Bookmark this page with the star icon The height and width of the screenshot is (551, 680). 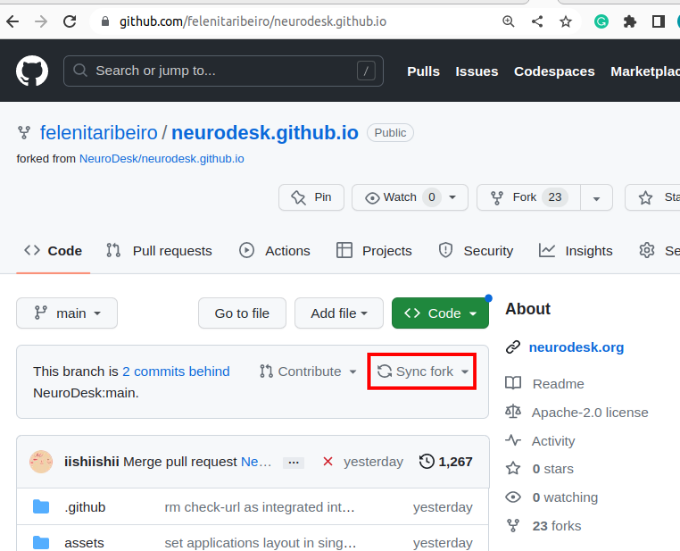[x=566, y=21]
